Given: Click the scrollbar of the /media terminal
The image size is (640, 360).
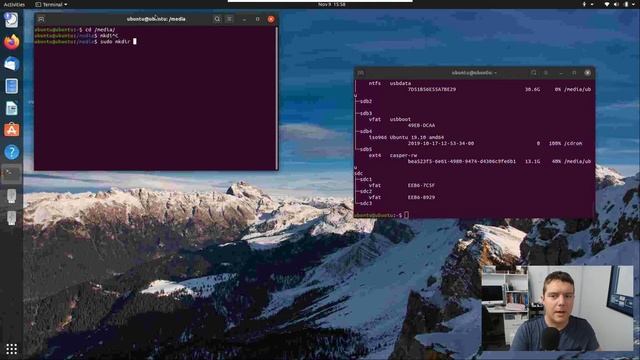Looking at the screenshot, I should (x=276, y=97).
